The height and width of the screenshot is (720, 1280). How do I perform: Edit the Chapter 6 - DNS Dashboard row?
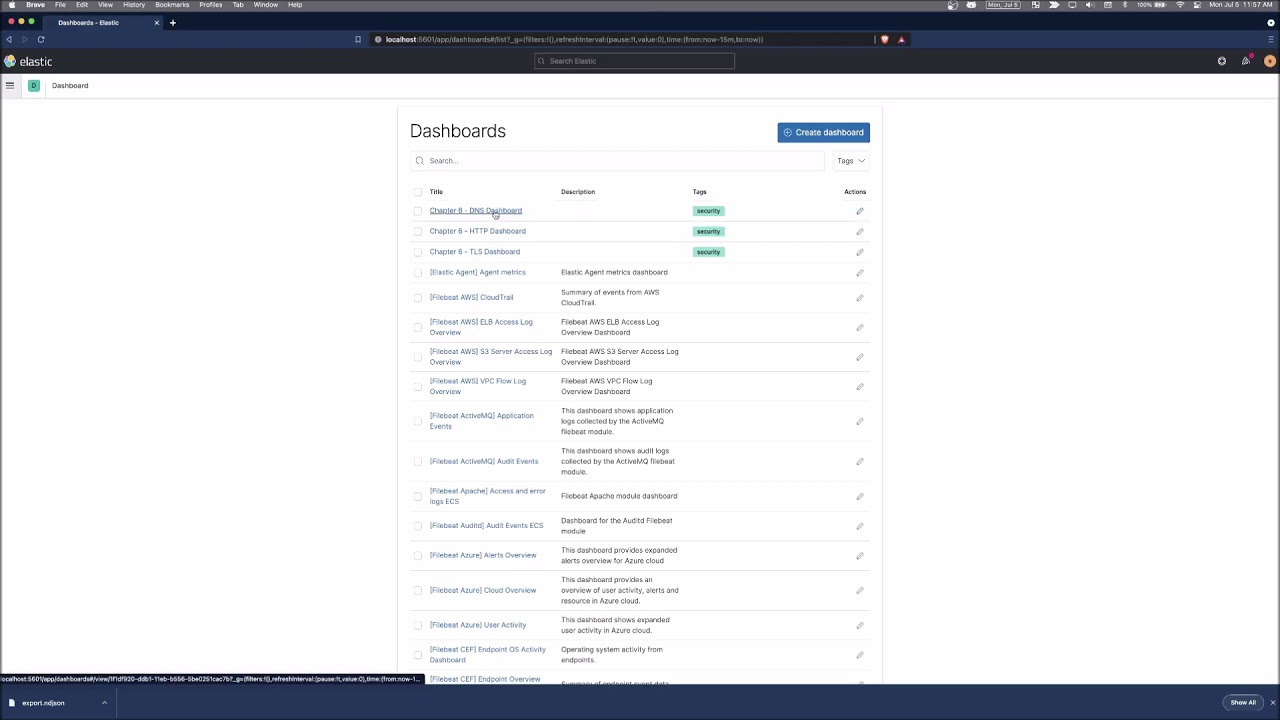[860, 211]
